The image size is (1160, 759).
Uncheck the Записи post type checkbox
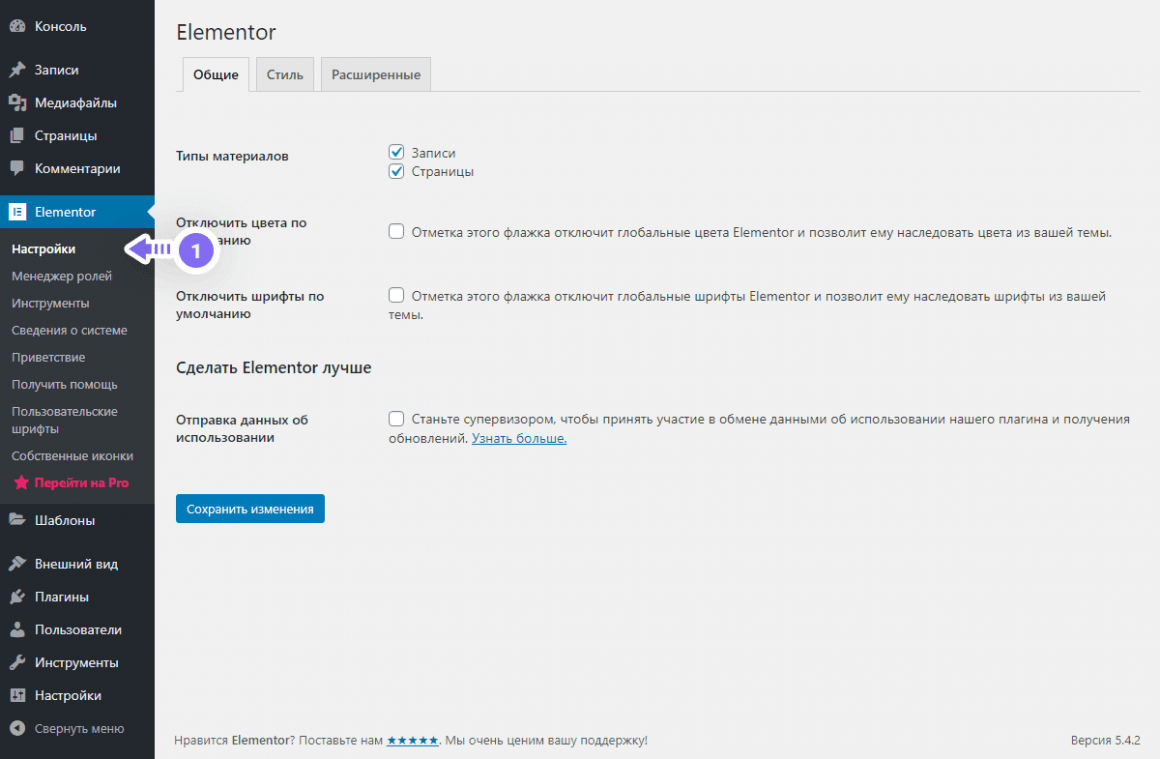[x=396, y=153]
